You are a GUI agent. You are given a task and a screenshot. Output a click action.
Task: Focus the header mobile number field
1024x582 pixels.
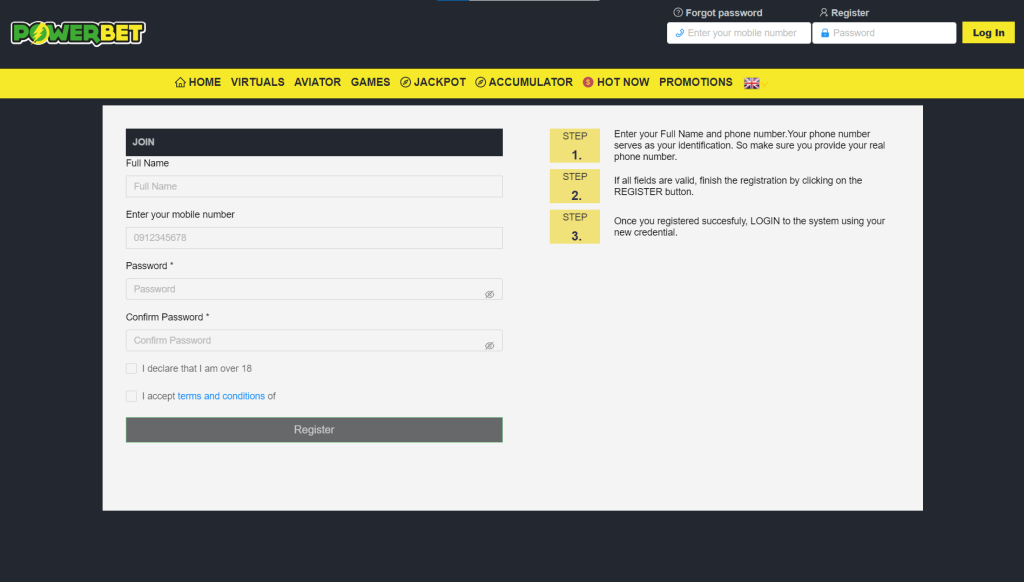click(739, 33)
